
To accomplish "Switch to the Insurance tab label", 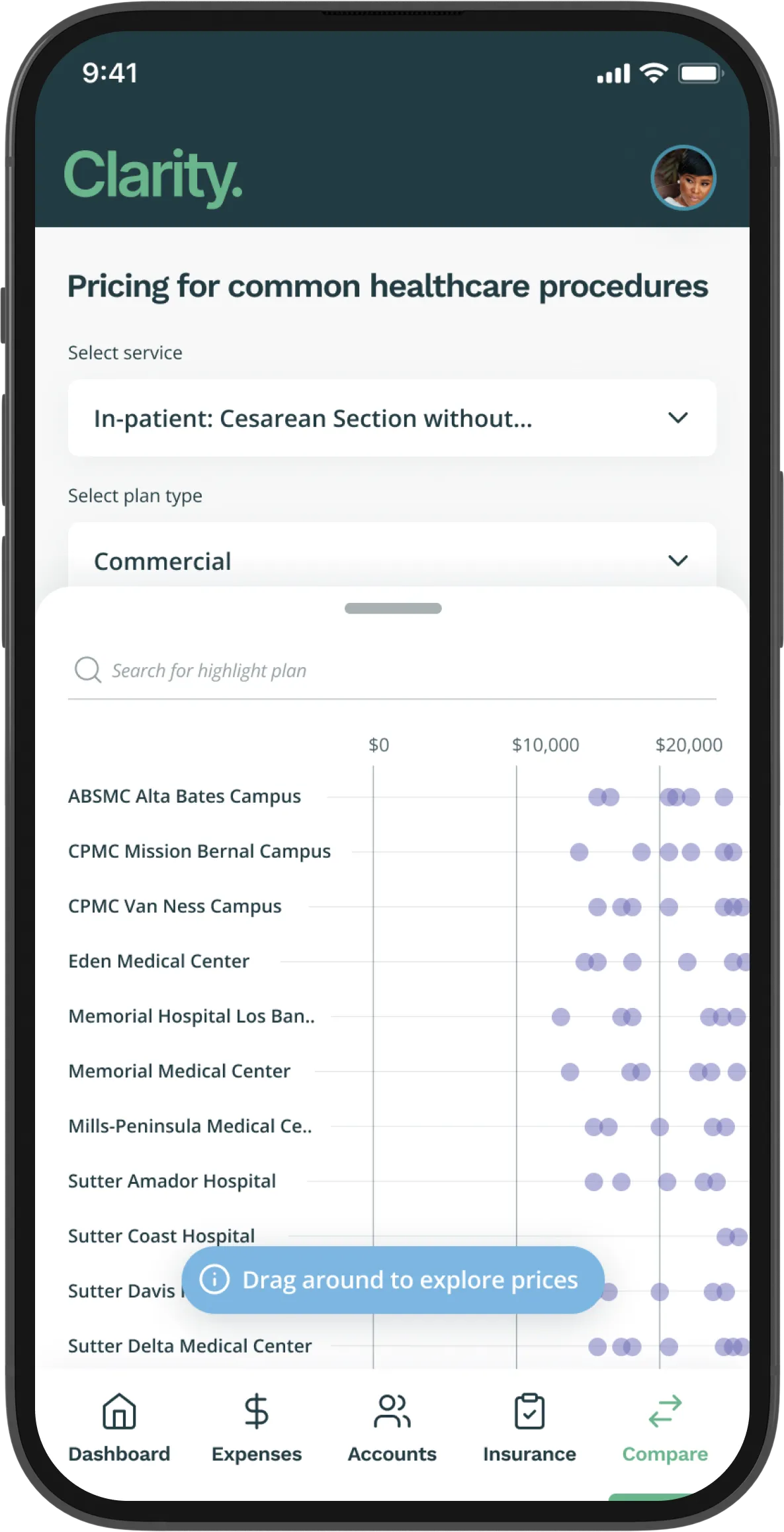I will [x=529, y=1454].
